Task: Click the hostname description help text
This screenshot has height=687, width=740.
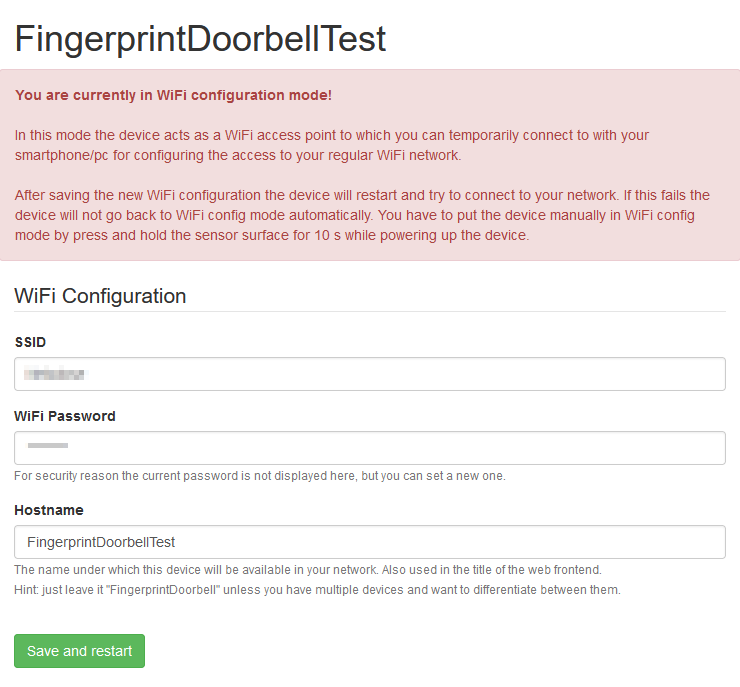Action: [308, 570]
